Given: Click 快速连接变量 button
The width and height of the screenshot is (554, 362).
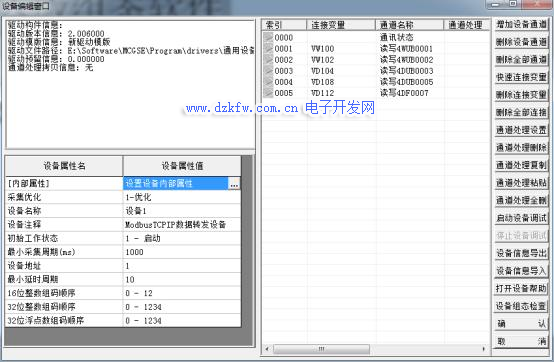Looking at the screenshot, I should coord(521,77).
